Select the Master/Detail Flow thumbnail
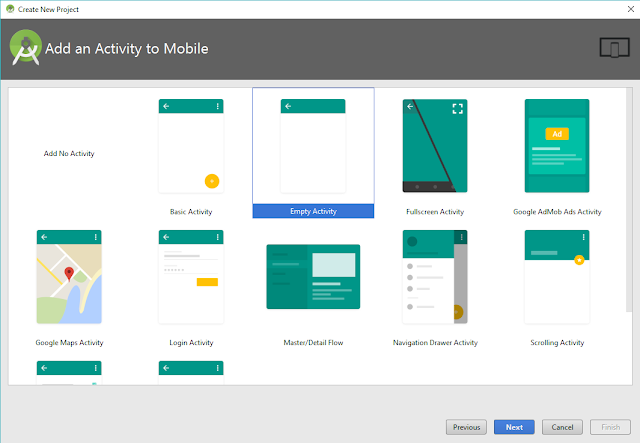This screenshot has height=443, width=640. point(313,276)
